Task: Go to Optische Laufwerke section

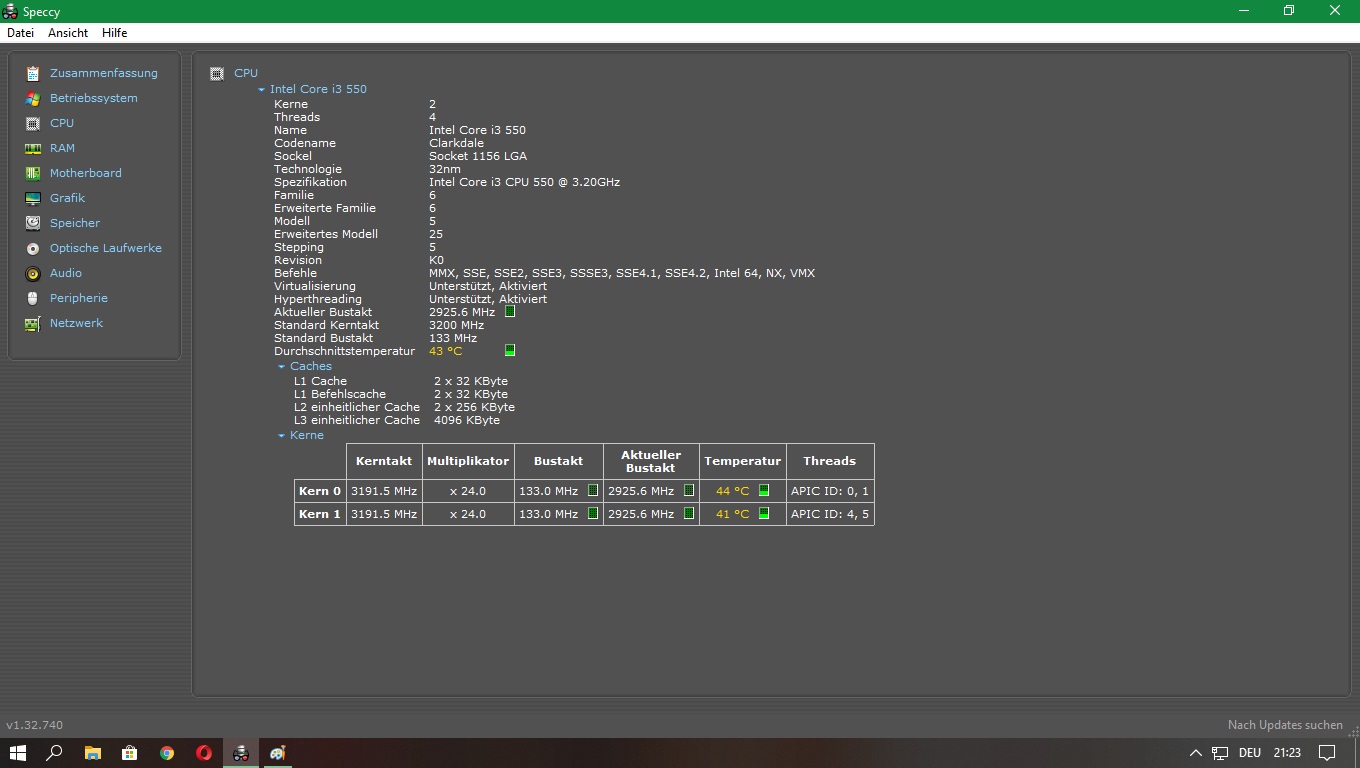Action: (x=106, y=248)
